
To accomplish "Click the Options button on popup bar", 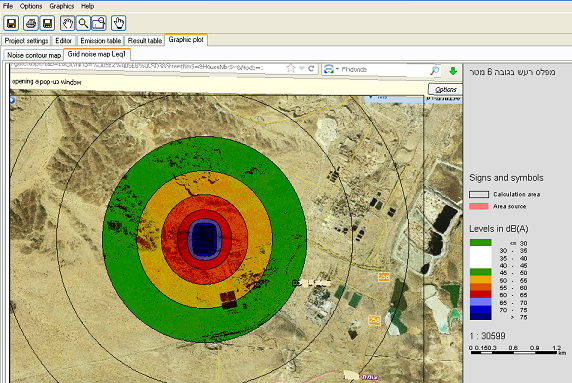I will coord(445,89).
